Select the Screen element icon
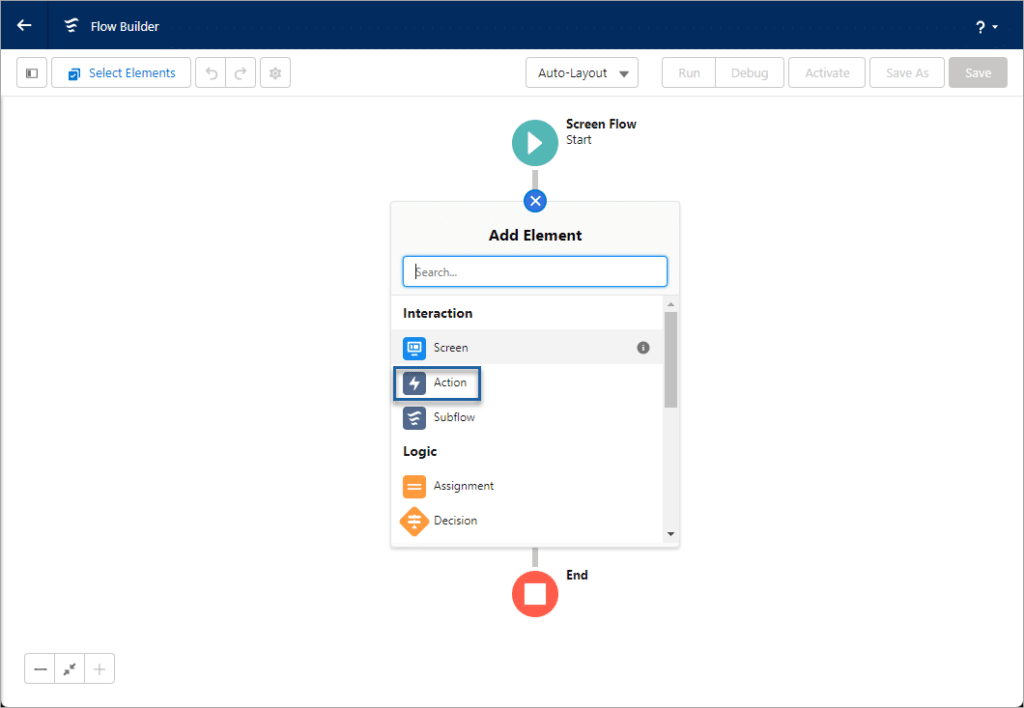This screenshot has height=708, width=1024. coord(414,347)
